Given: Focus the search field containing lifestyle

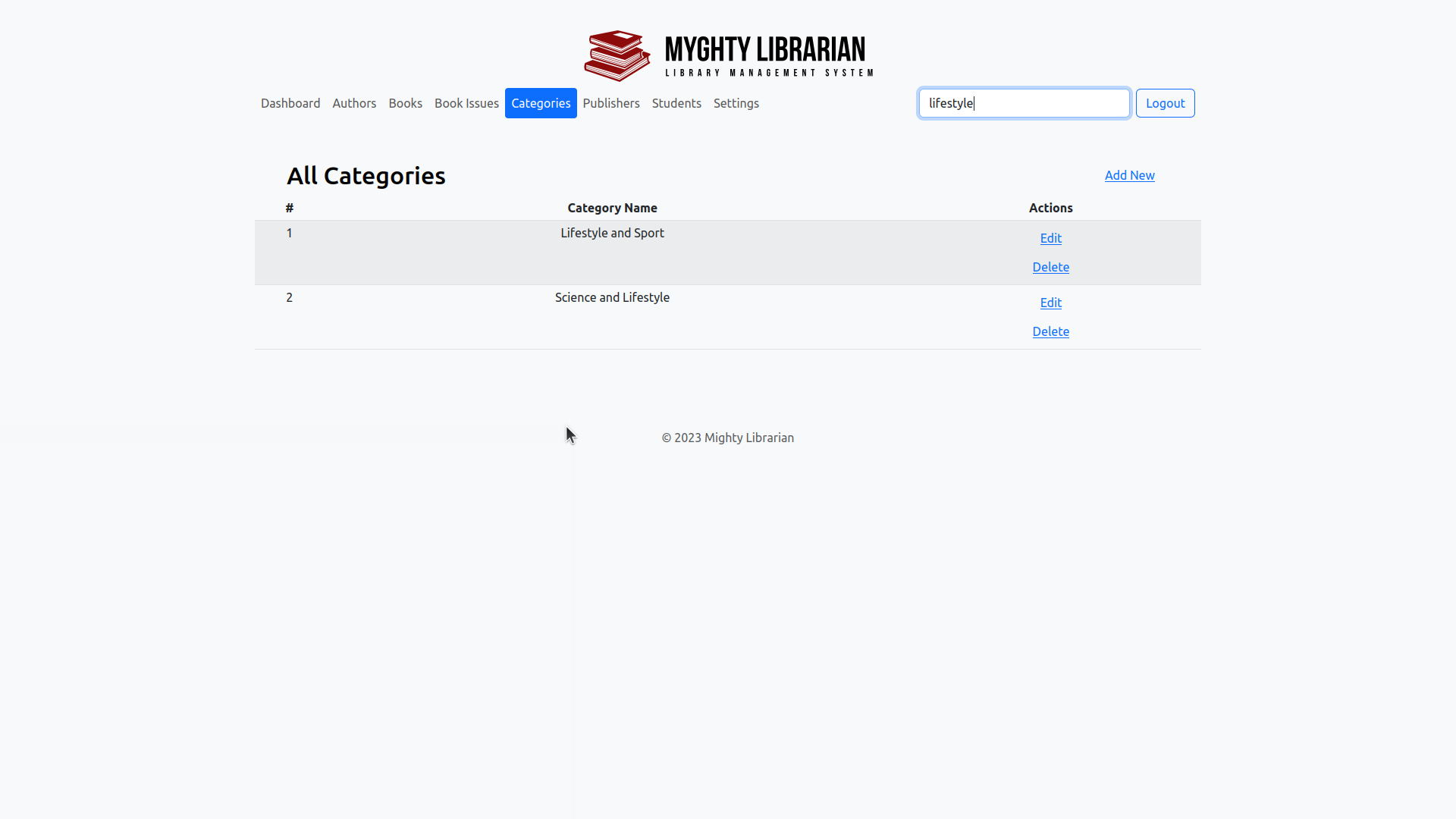Looking at the screenshot, I should (x=1024, y=103).
